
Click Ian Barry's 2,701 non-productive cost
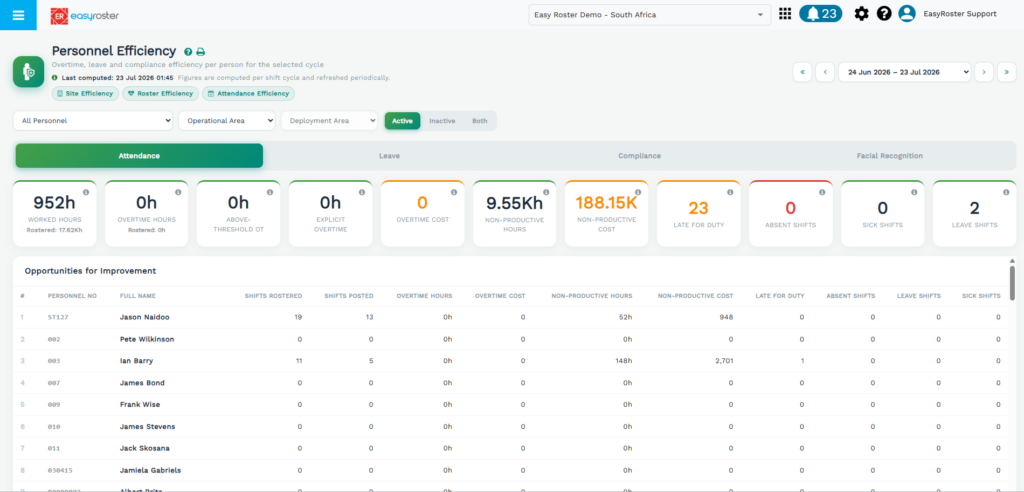click(x=723, y=361)
